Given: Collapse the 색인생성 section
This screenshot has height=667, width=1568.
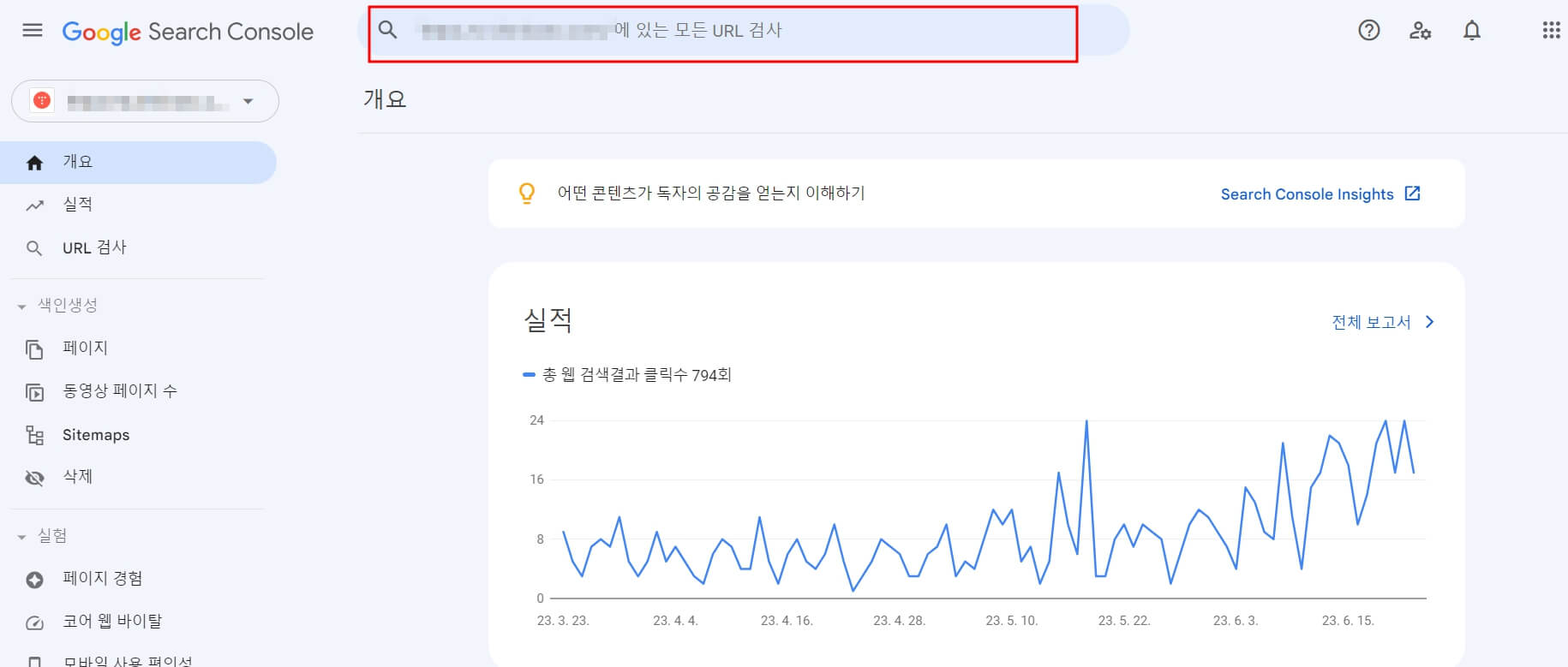Looking at the screenshot, I should [57, 305].
